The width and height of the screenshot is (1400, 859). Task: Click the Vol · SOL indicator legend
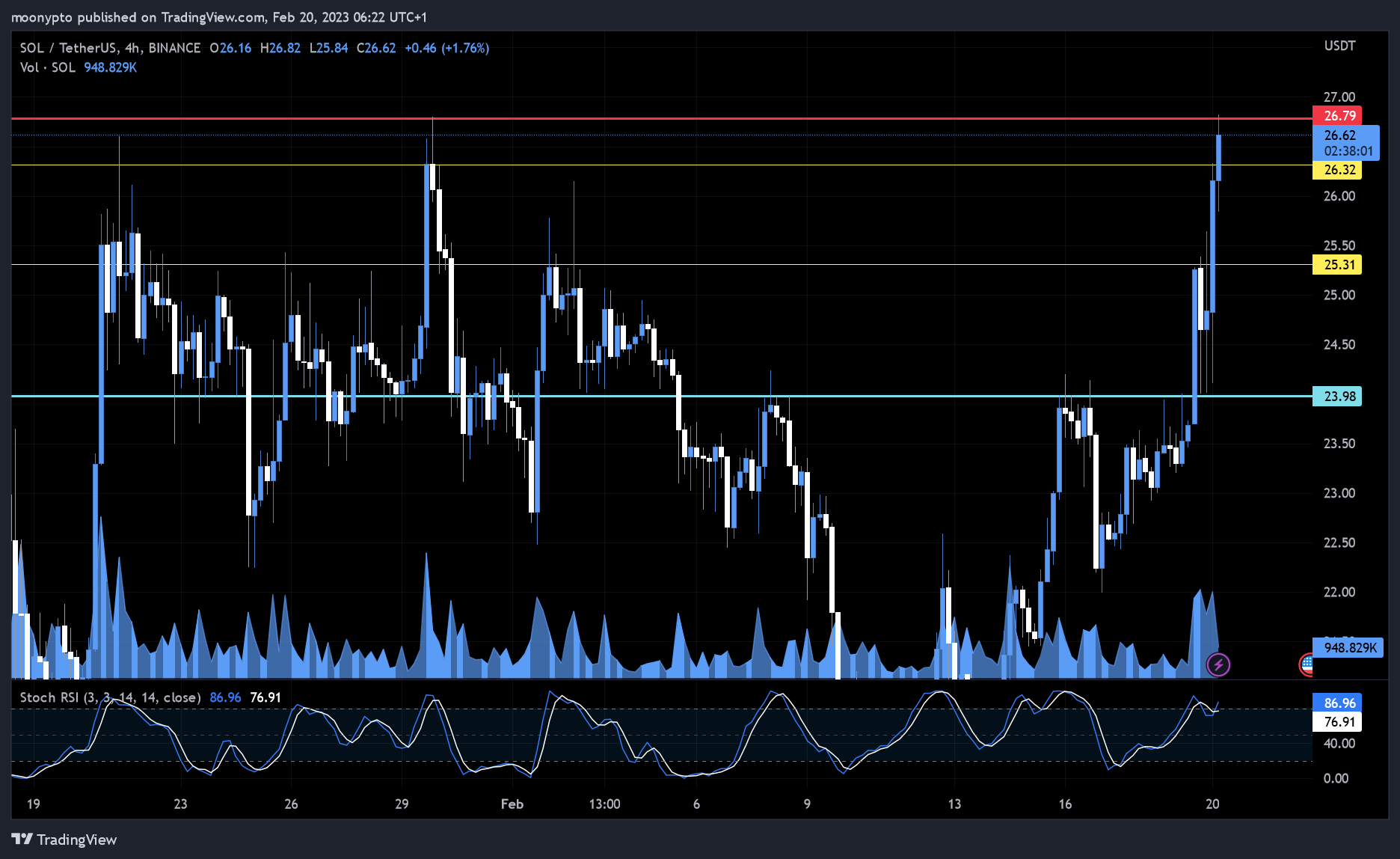click(48, 67)
